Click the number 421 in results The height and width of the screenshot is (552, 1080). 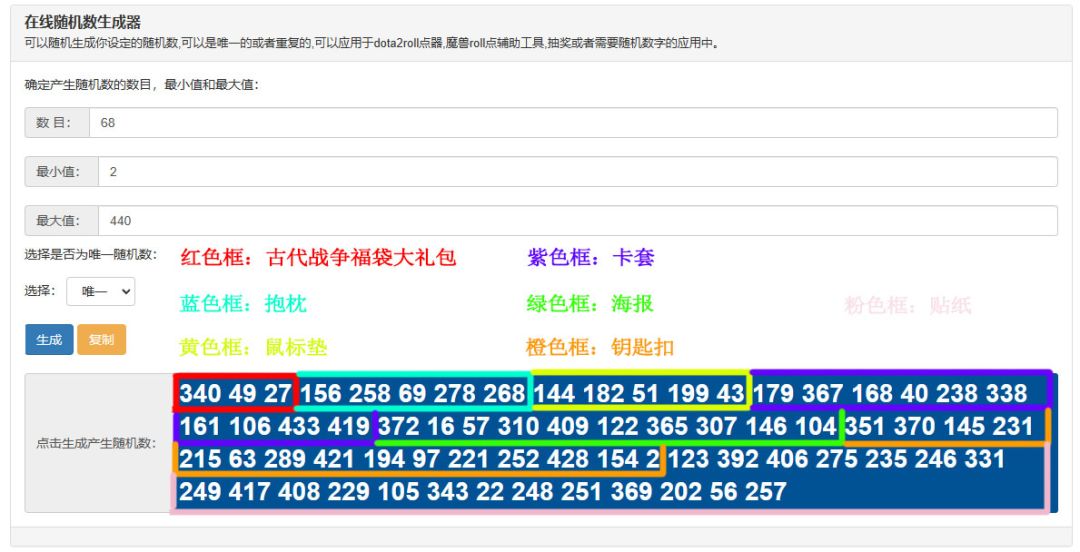click(x=333, y=459)
